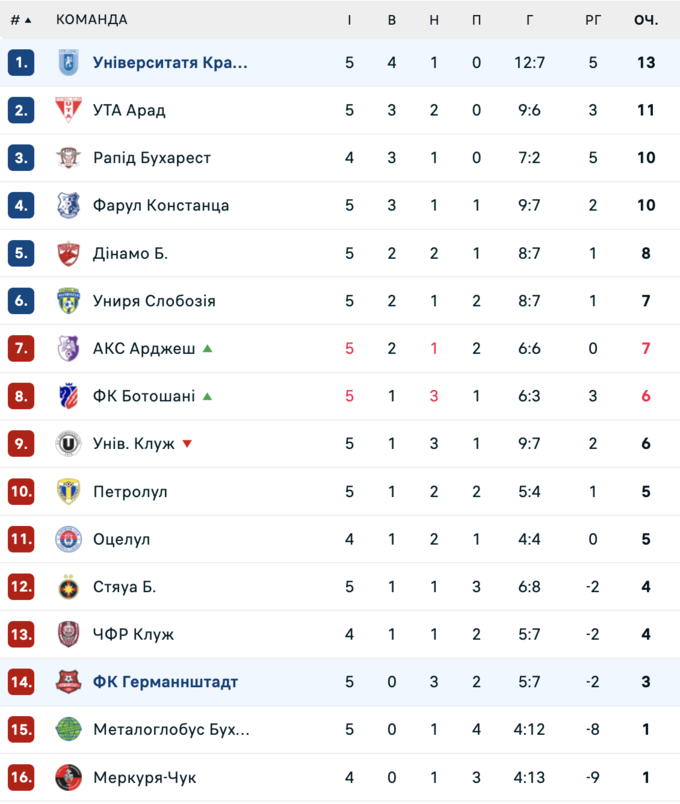
Task: Click the Univ. Cluj black U crest
Action: pyautogui.click(x=68, y=444)
